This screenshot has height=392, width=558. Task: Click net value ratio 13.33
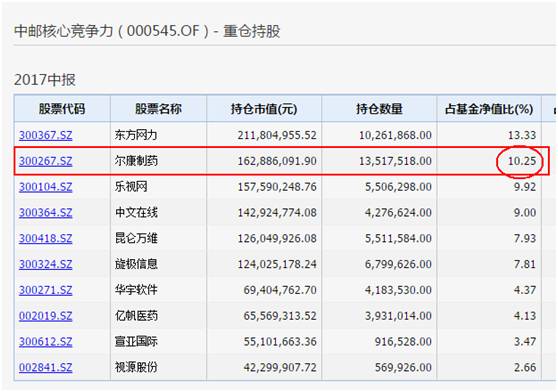coord(522,135)
